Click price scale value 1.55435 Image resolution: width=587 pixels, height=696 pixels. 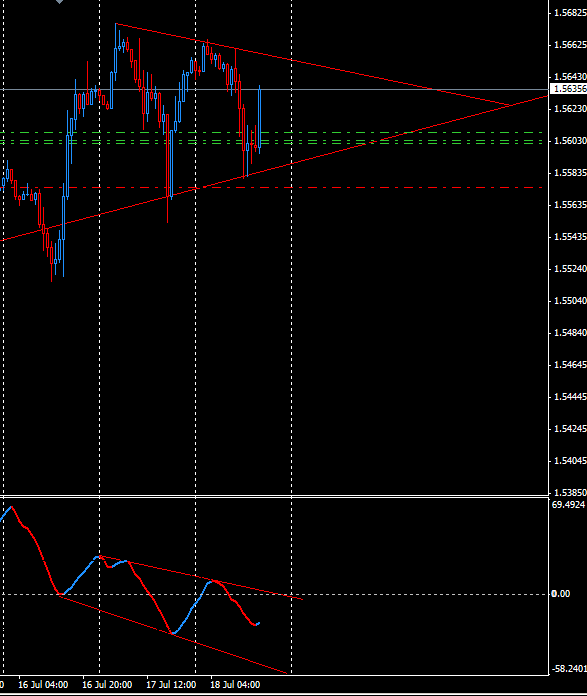[x=570, y=237]
